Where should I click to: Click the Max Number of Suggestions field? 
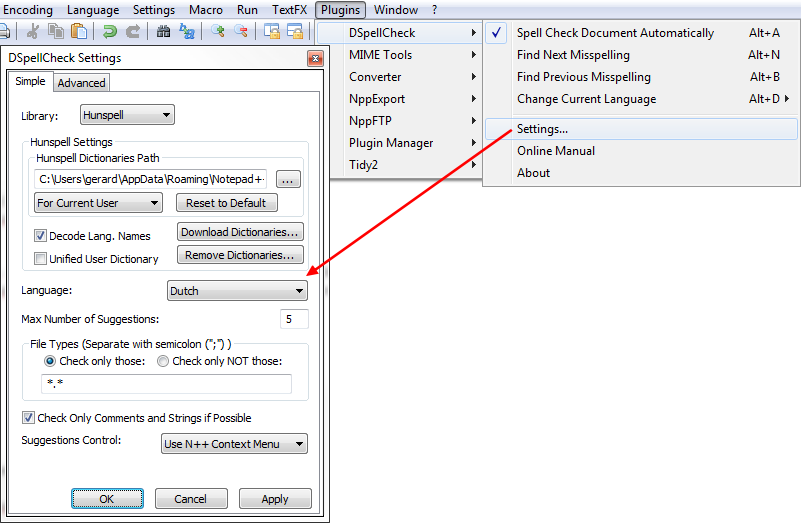point(294,320)
